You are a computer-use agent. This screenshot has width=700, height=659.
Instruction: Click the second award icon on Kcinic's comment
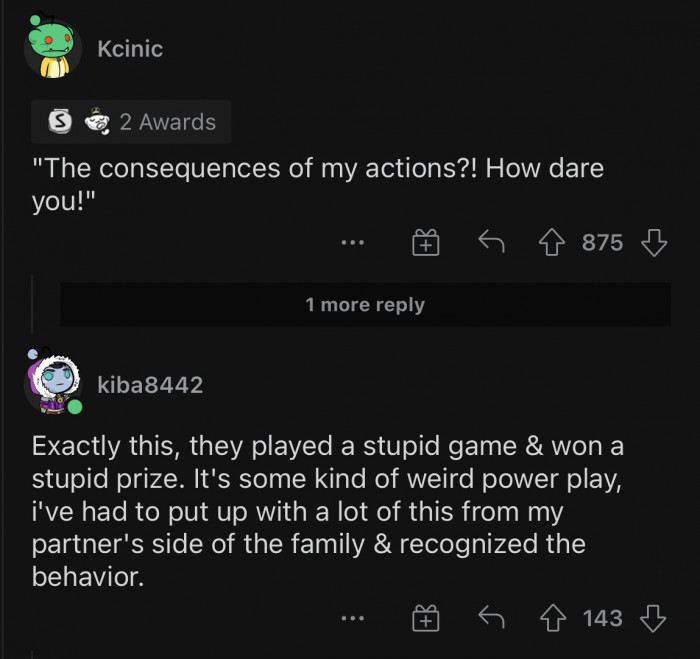[96, 122]
